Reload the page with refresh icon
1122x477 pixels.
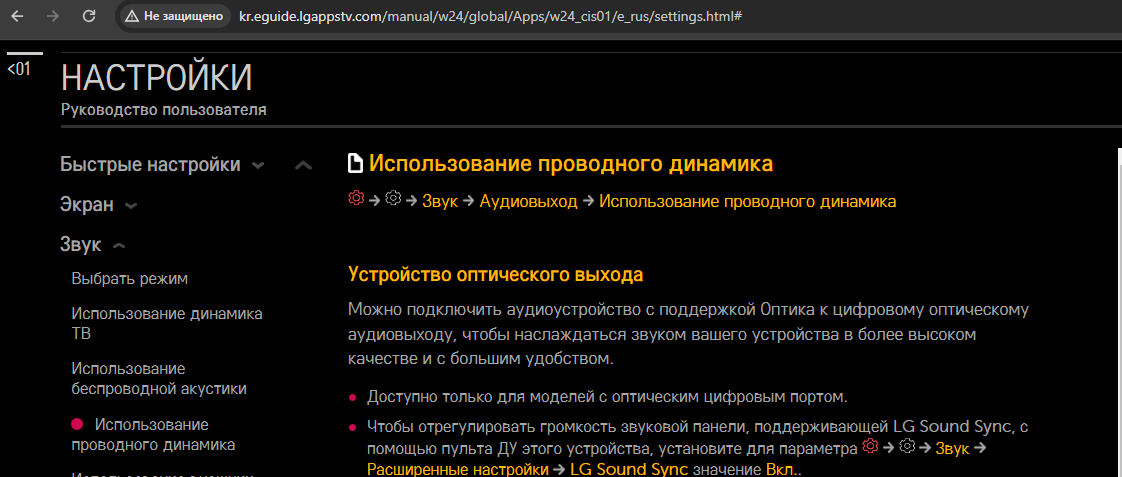tap(89, 17)
